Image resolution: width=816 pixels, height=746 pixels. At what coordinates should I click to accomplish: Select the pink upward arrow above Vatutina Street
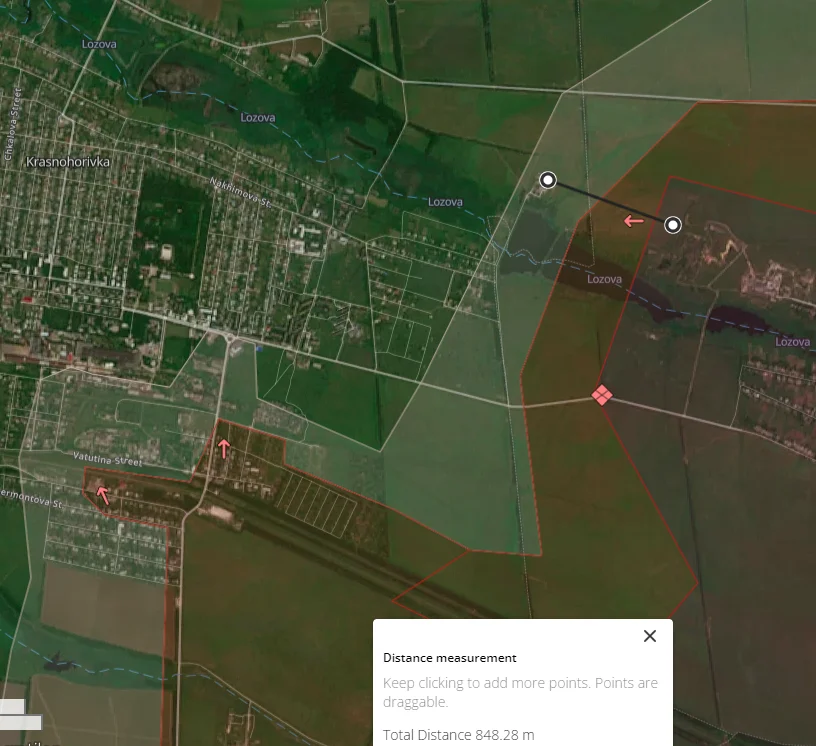tap(224, 448)
